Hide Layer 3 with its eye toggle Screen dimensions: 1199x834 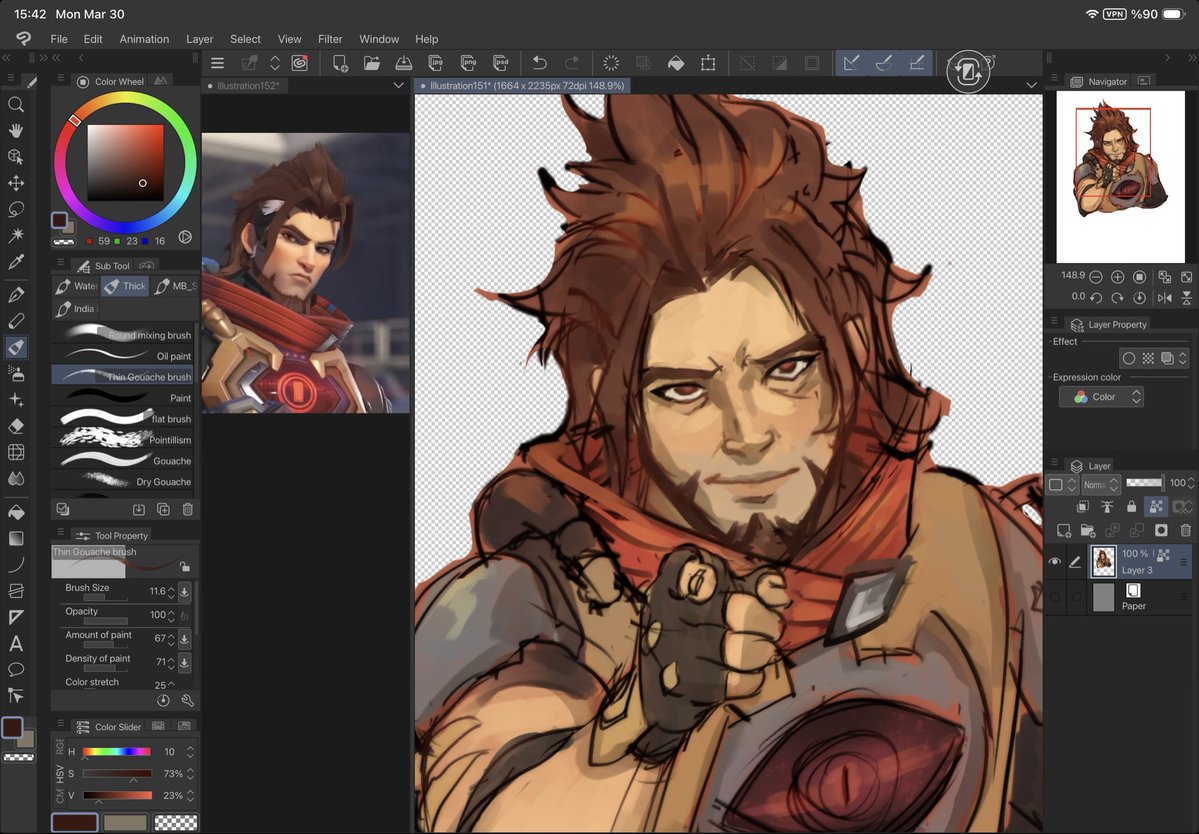click(x=1055, y=562)
